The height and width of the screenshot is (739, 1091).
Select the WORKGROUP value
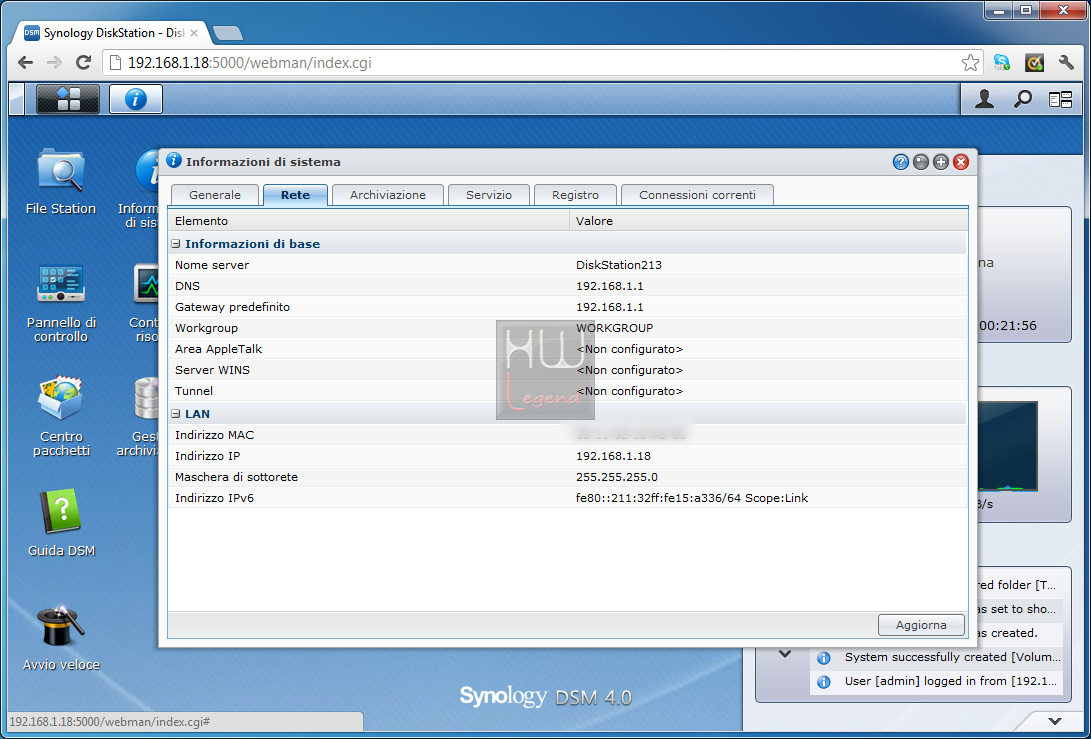click(x=614, y=328)
